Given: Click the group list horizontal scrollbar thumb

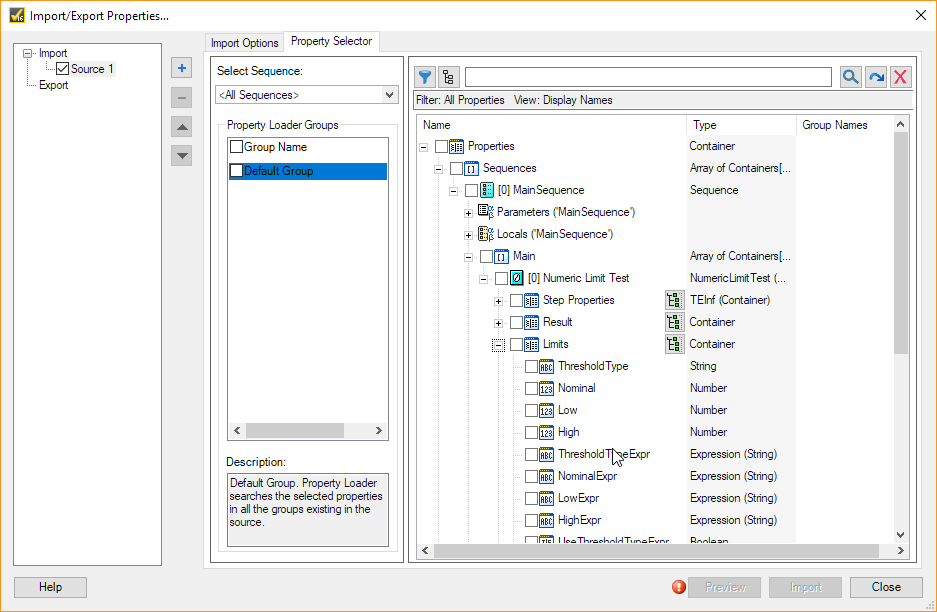Looking at the screenshot, I should tap(295, 430).
